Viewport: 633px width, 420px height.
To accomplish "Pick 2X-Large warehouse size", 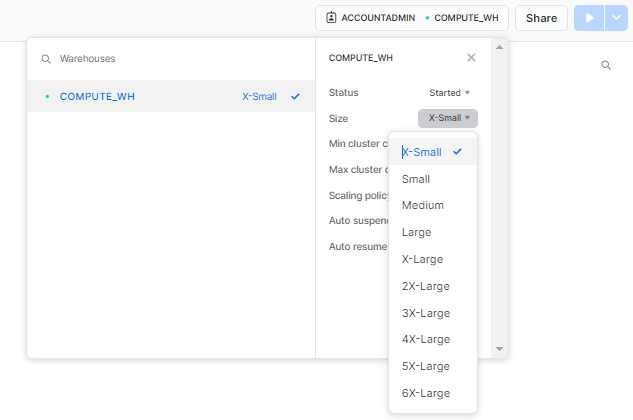I will click(x=425, y=286).
